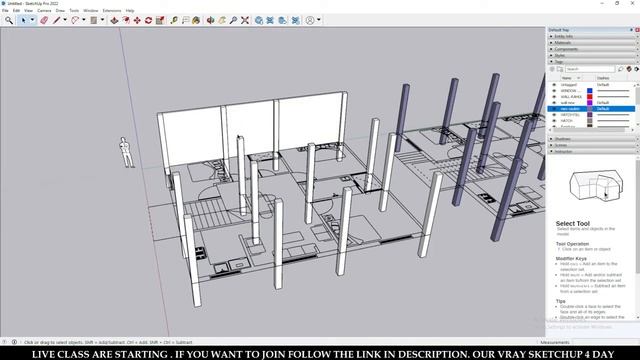Activate the Arc tool
This screenshot has width=640, height=360.
click(75, 20)
